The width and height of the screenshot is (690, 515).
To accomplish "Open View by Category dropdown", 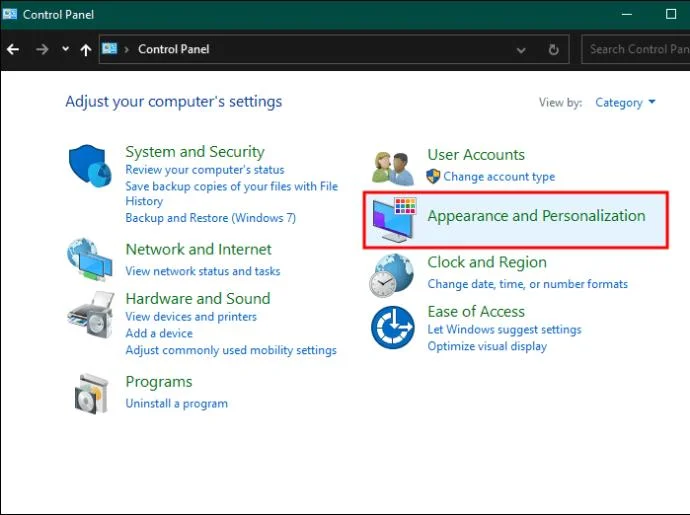I will pyautogui.click(x=625, y=103).
